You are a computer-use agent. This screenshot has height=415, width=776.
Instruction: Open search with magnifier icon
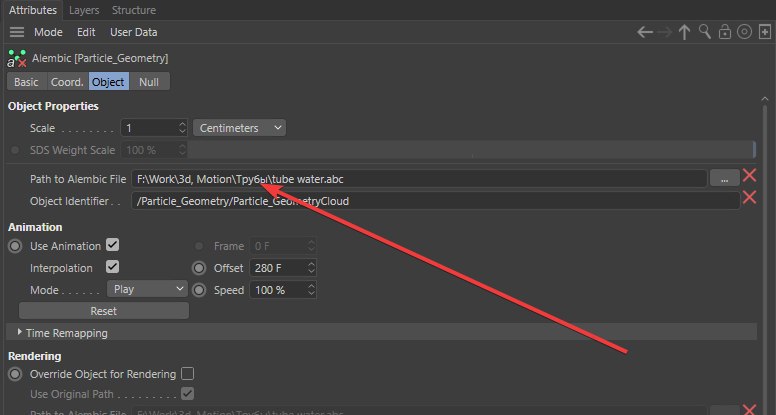pyautogui.click(x=705, y=32)
